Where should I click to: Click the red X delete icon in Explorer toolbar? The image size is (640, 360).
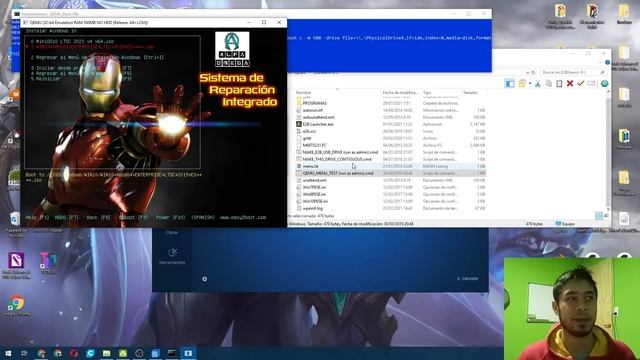pos(570,84)
